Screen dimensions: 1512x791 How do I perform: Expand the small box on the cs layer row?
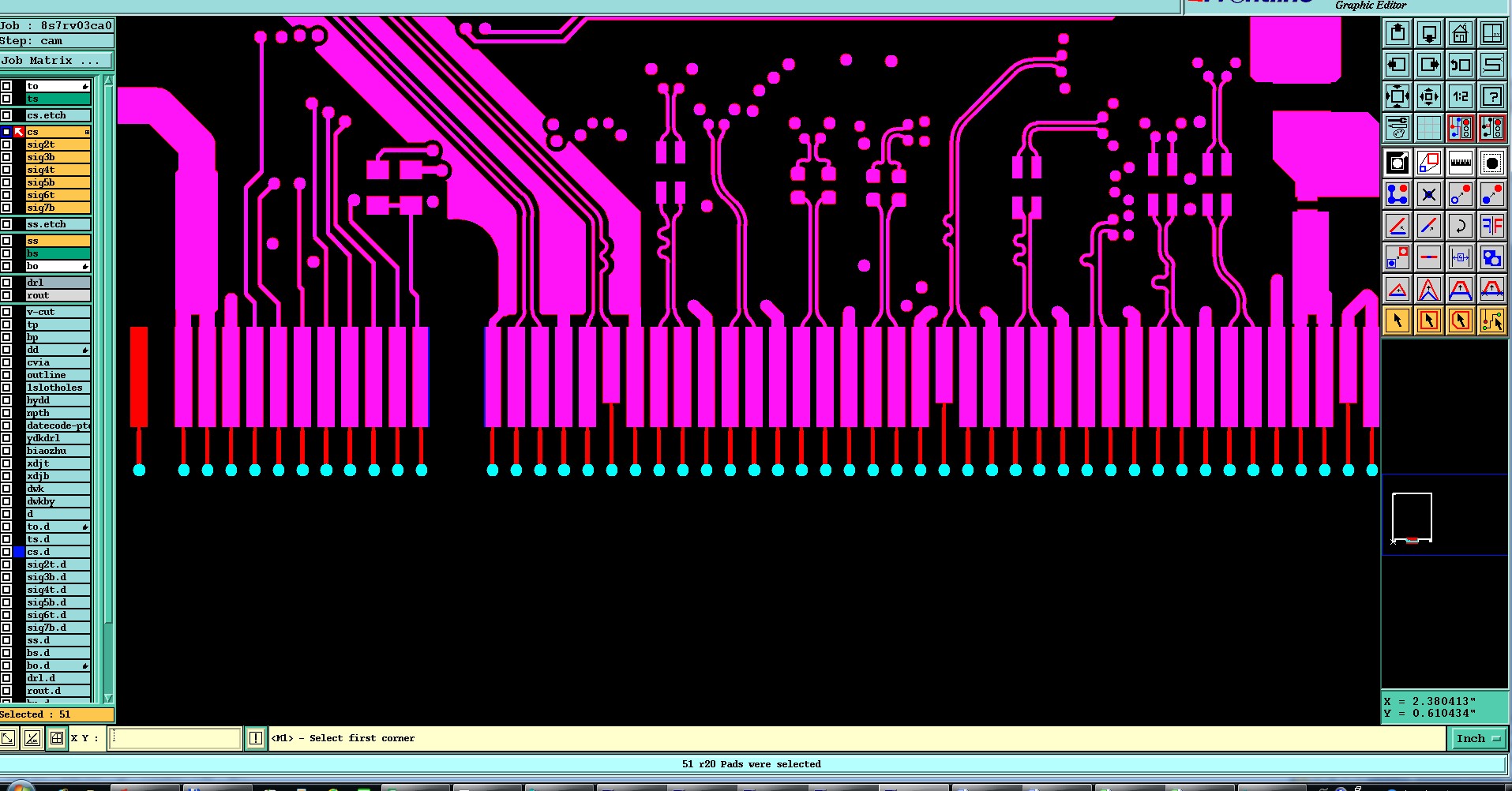87,132
